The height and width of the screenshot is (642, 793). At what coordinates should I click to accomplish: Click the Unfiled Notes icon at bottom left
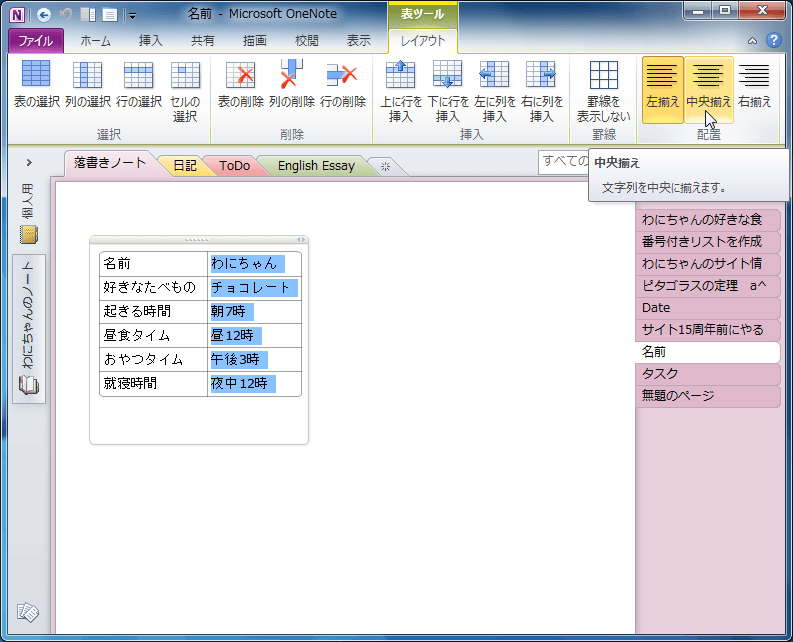(x=28, y=612)
